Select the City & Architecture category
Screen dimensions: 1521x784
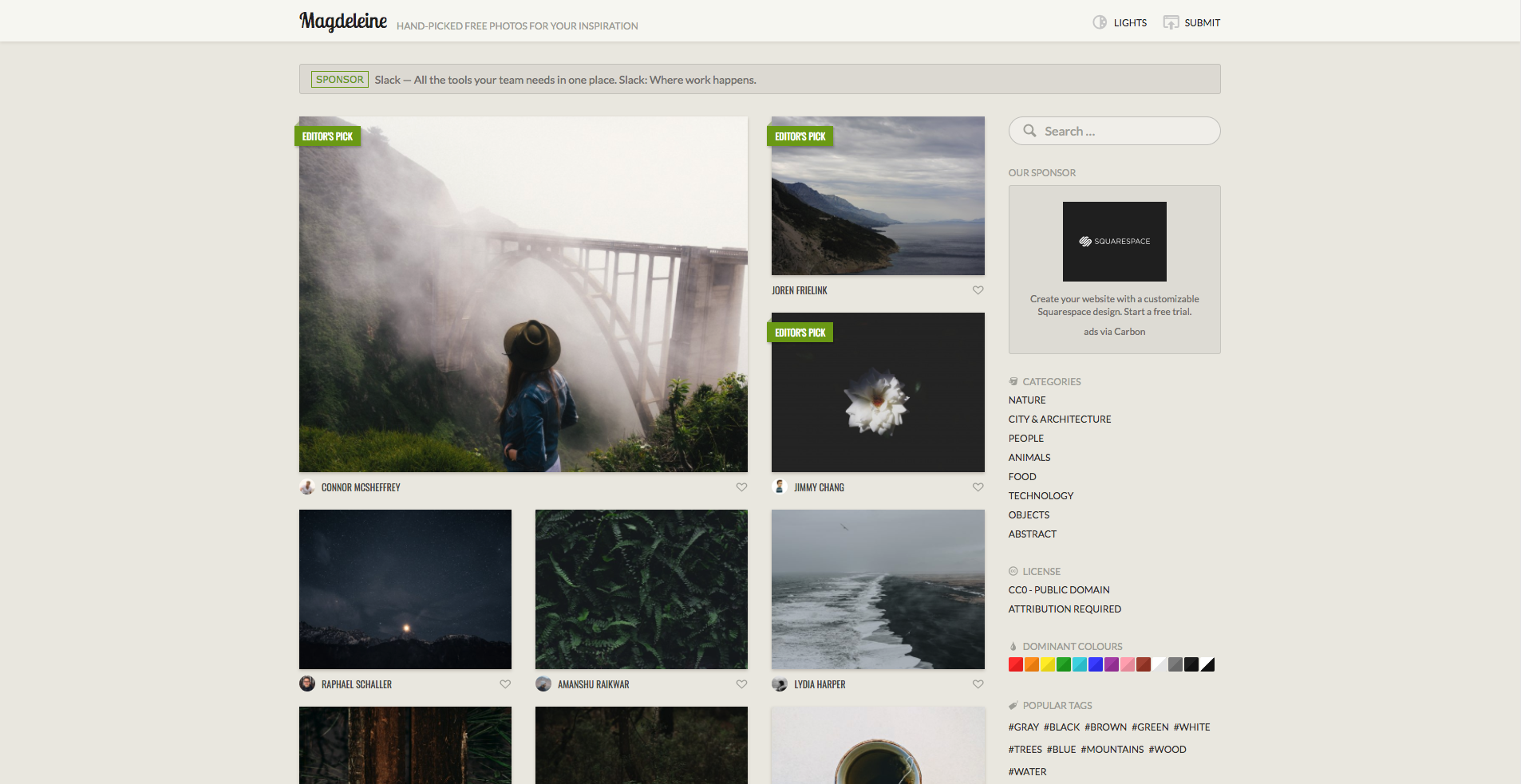point(1060,420)
